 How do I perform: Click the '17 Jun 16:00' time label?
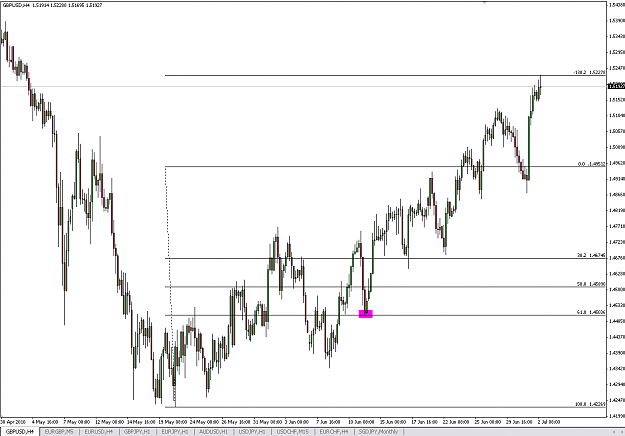pos(425,422)
